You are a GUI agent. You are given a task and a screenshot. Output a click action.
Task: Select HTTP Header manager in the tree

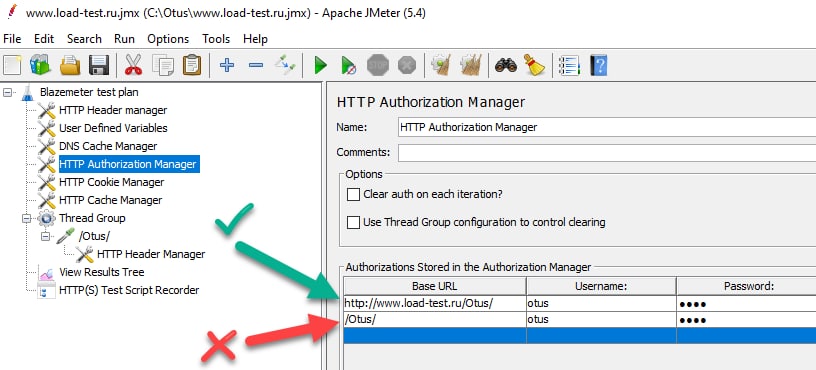[113, 110]
